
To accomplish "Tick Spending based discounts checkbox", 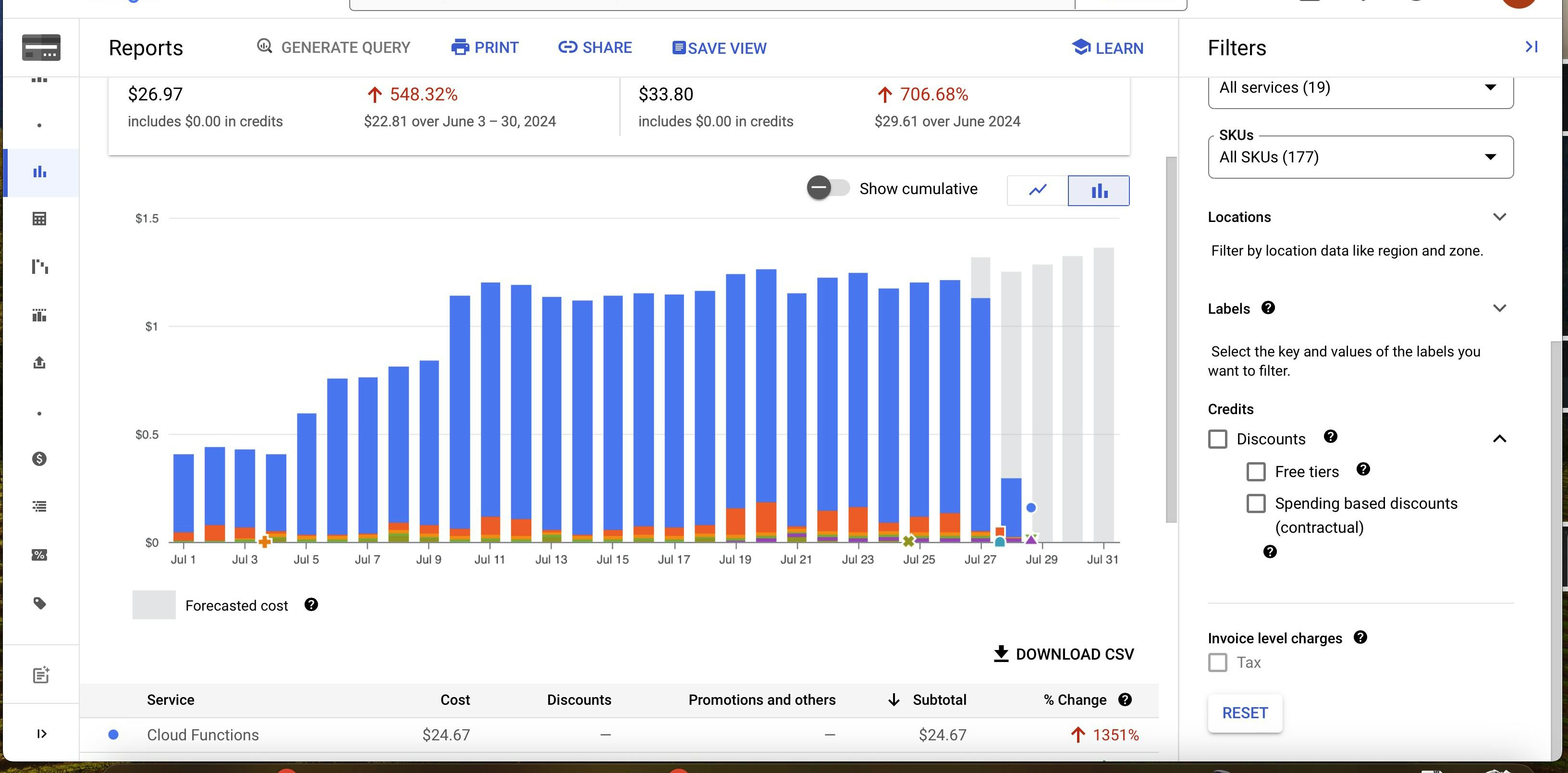I will tap(1256, 503).
